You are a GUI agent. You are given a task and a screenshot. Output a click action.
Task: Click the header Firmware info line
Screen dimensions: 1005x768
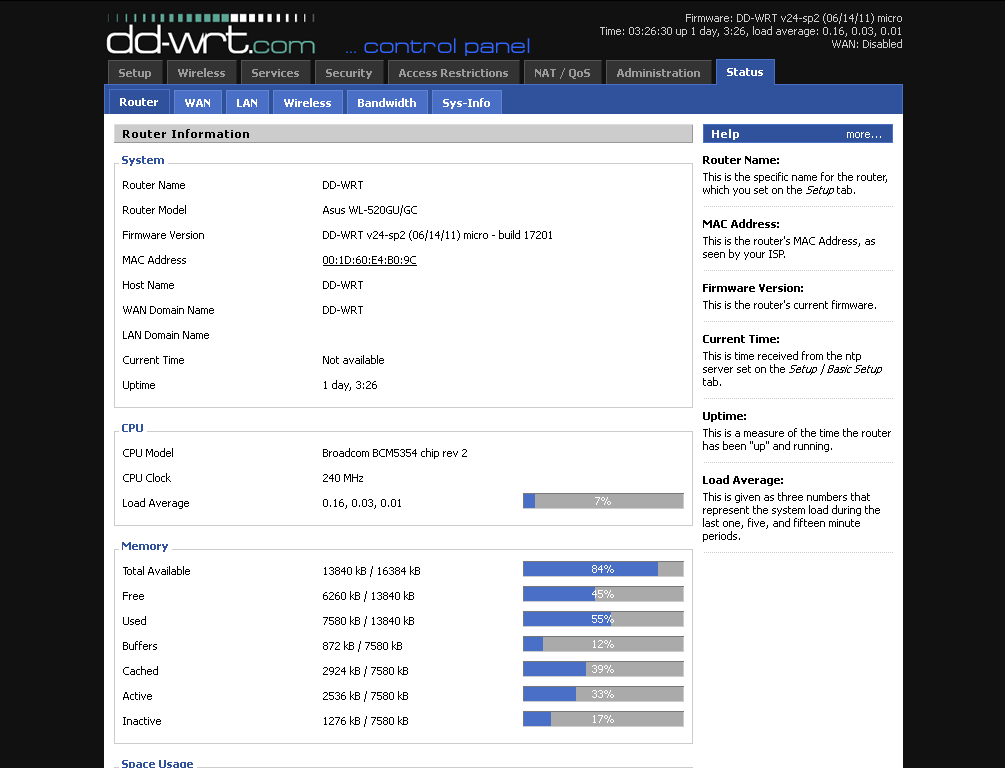pos(793,18)
